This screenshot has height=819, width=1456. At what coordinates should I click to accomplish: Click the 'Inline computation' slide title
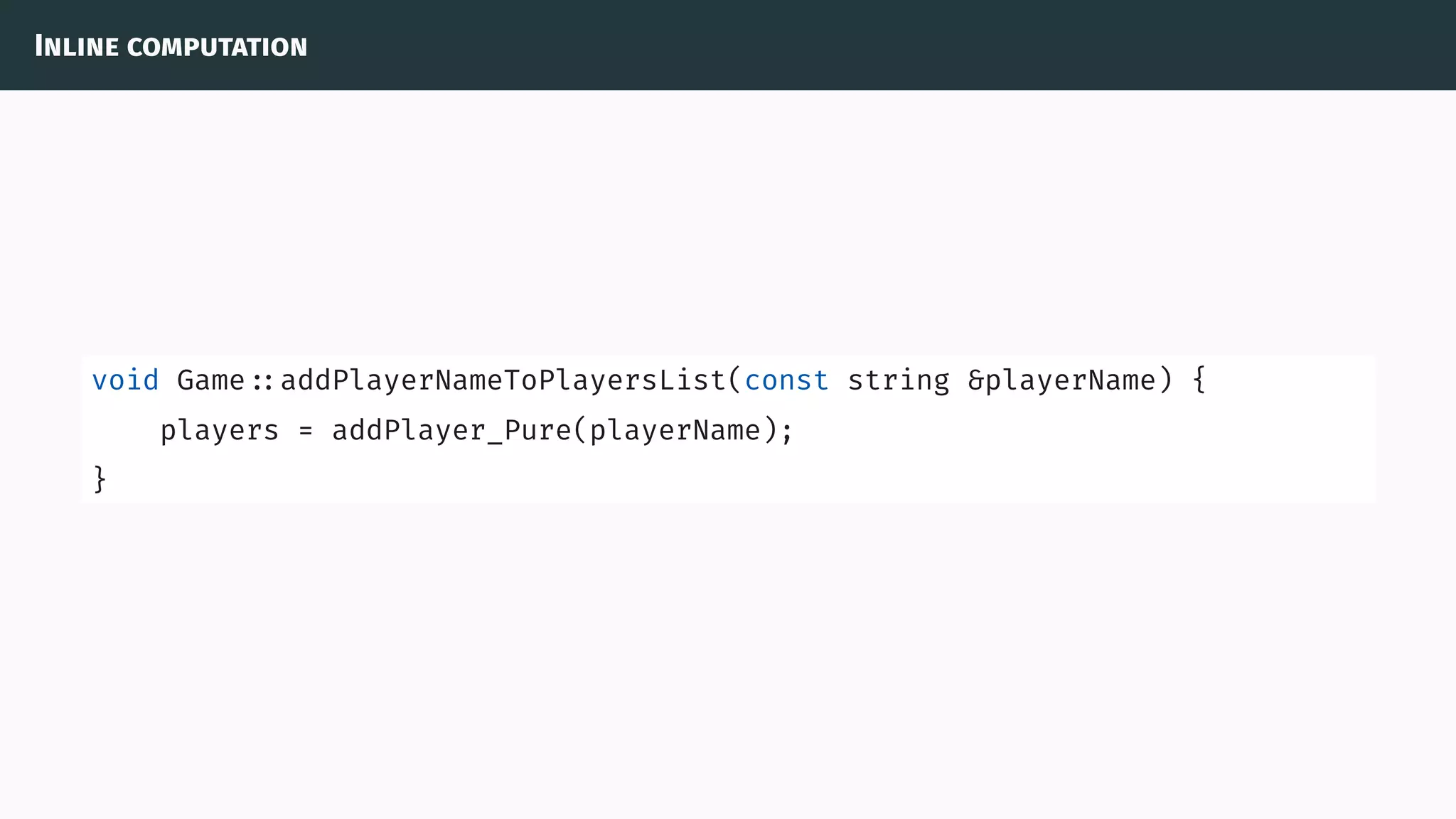171,47
